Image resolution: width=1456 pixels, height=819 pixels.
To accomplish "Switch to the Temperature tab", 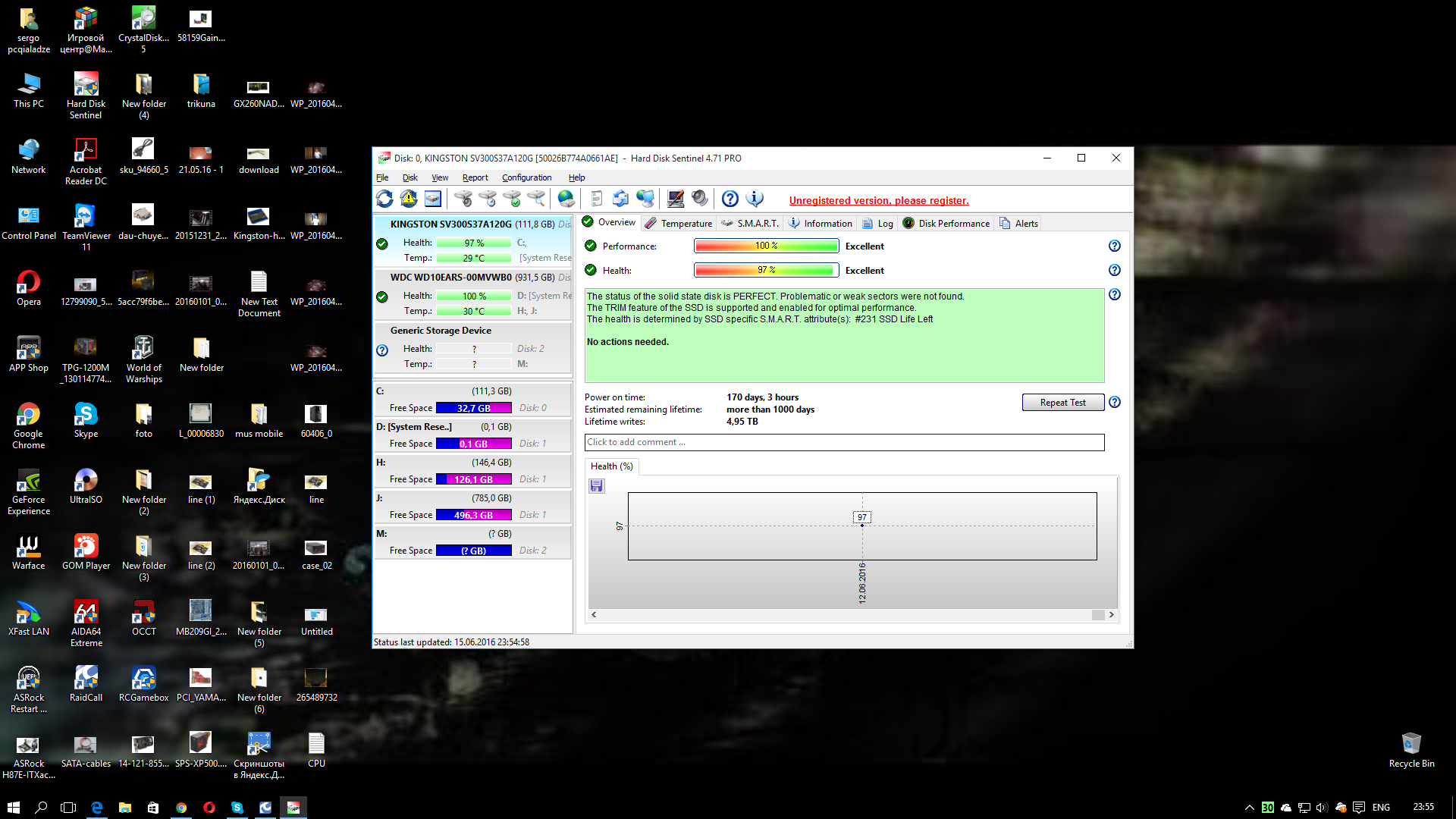I will (x=679, y=223).
